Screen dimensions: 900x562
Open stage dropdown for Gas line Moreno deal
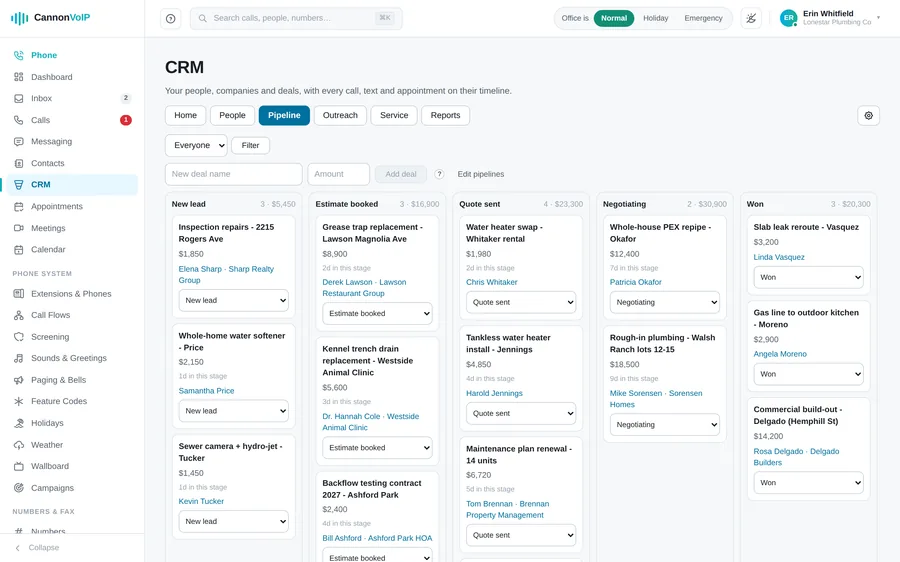coord(808,374)
